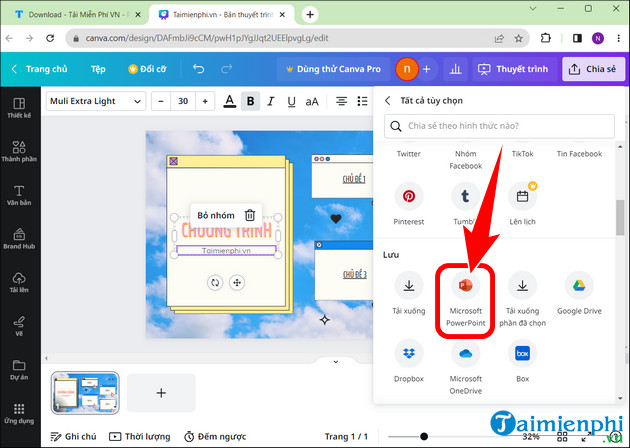Add a new page with plus

click(x=161, y=393)
